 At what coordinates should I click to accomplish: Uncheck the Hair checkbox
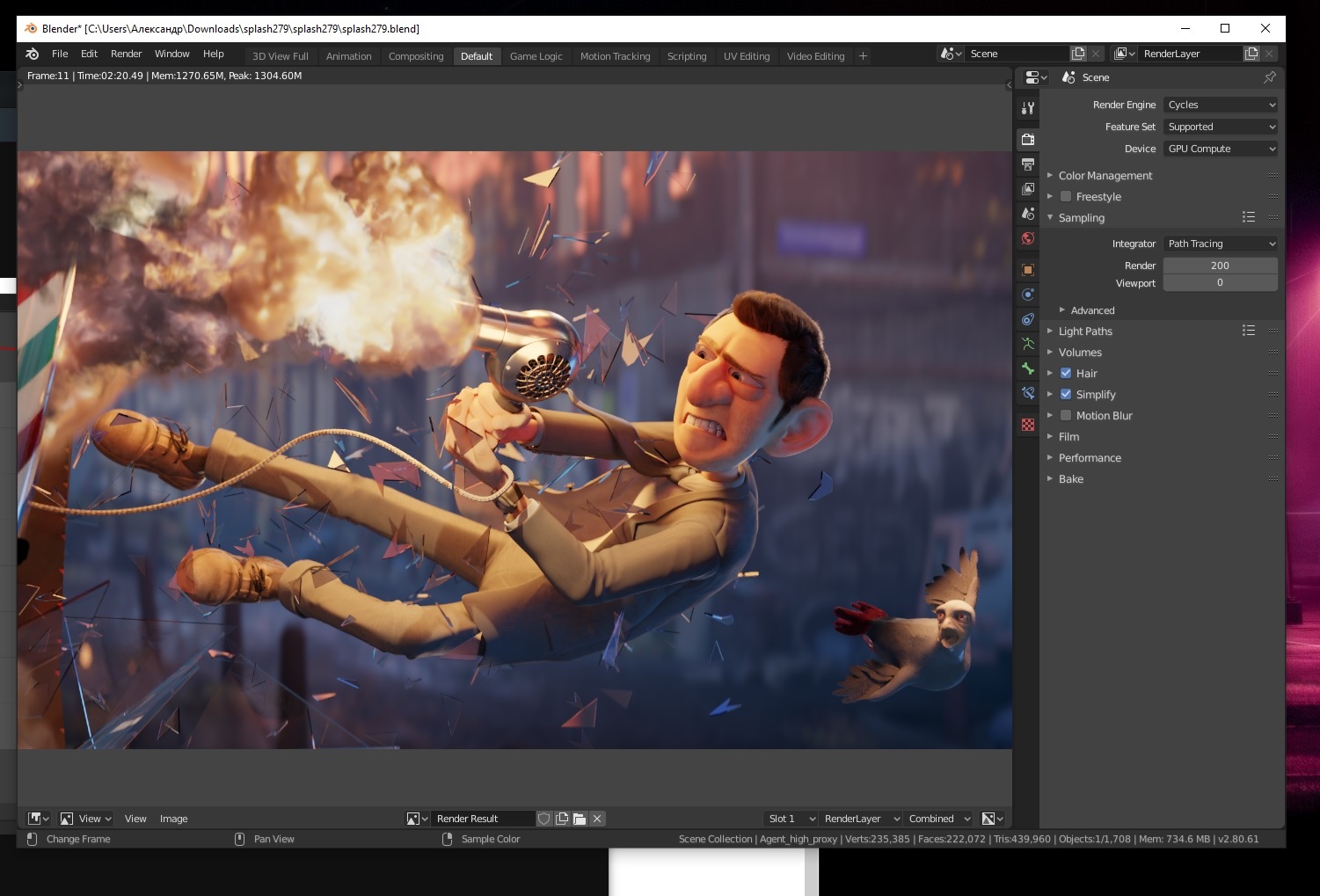tap(1066, 374)
